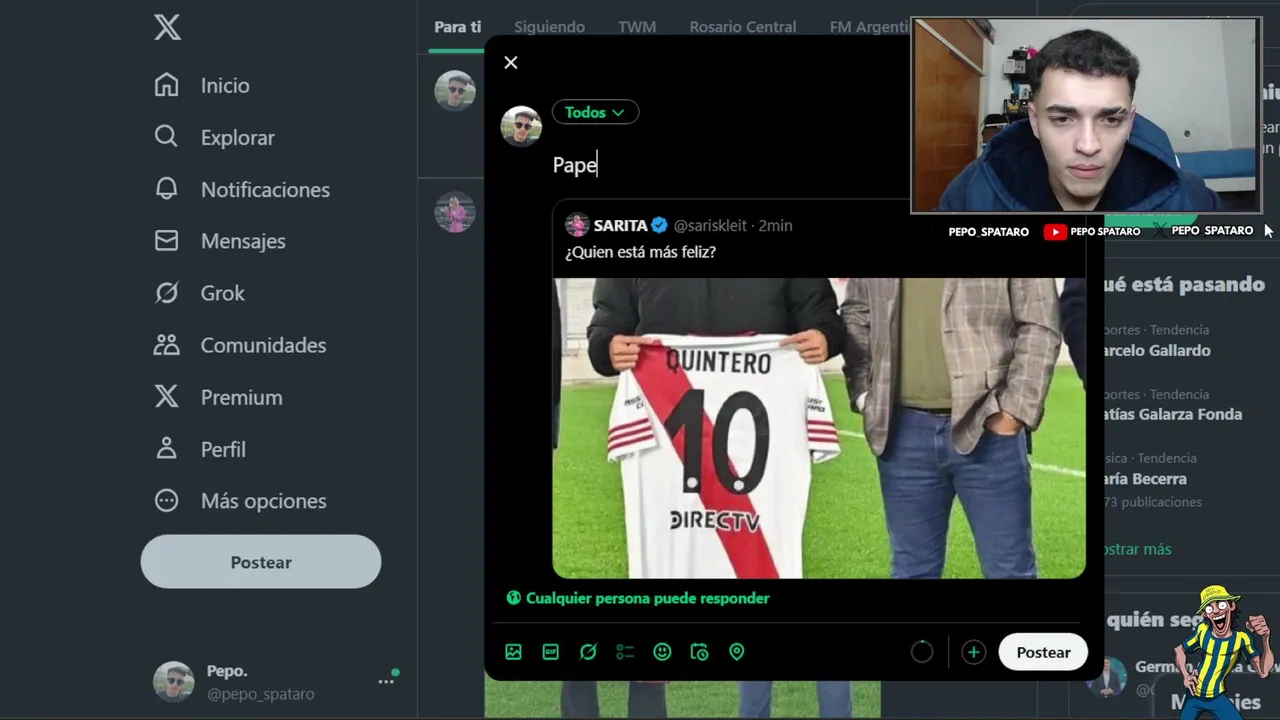1280x720 pixels.
Task: Change who can reply setting
Action: (x=638, y=598)
